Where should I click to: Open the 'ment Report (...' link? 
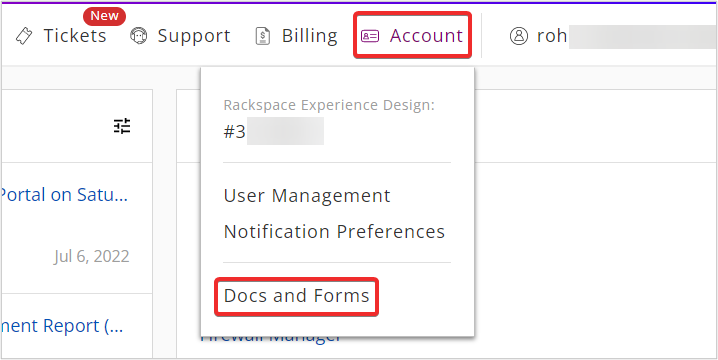click(x=61, y=326)
